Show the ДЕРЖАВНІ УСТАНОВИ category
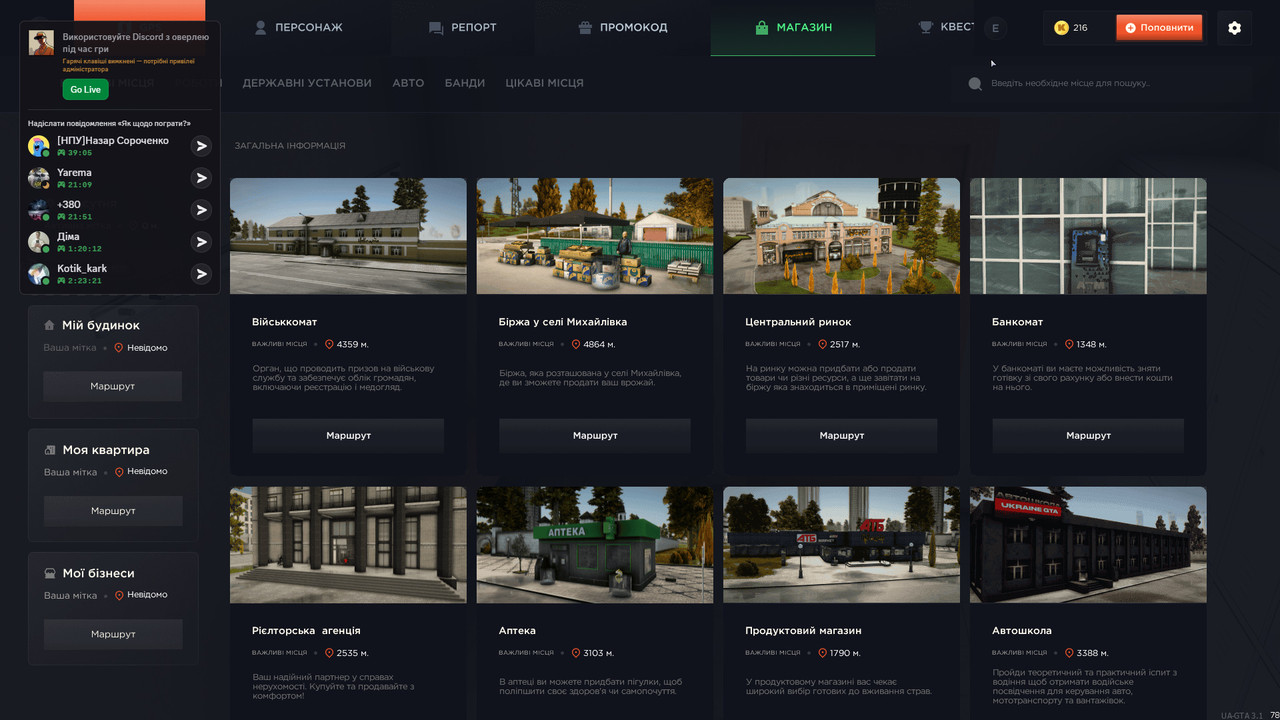This screenshot has height=720, width=1280. click(307, 83)
